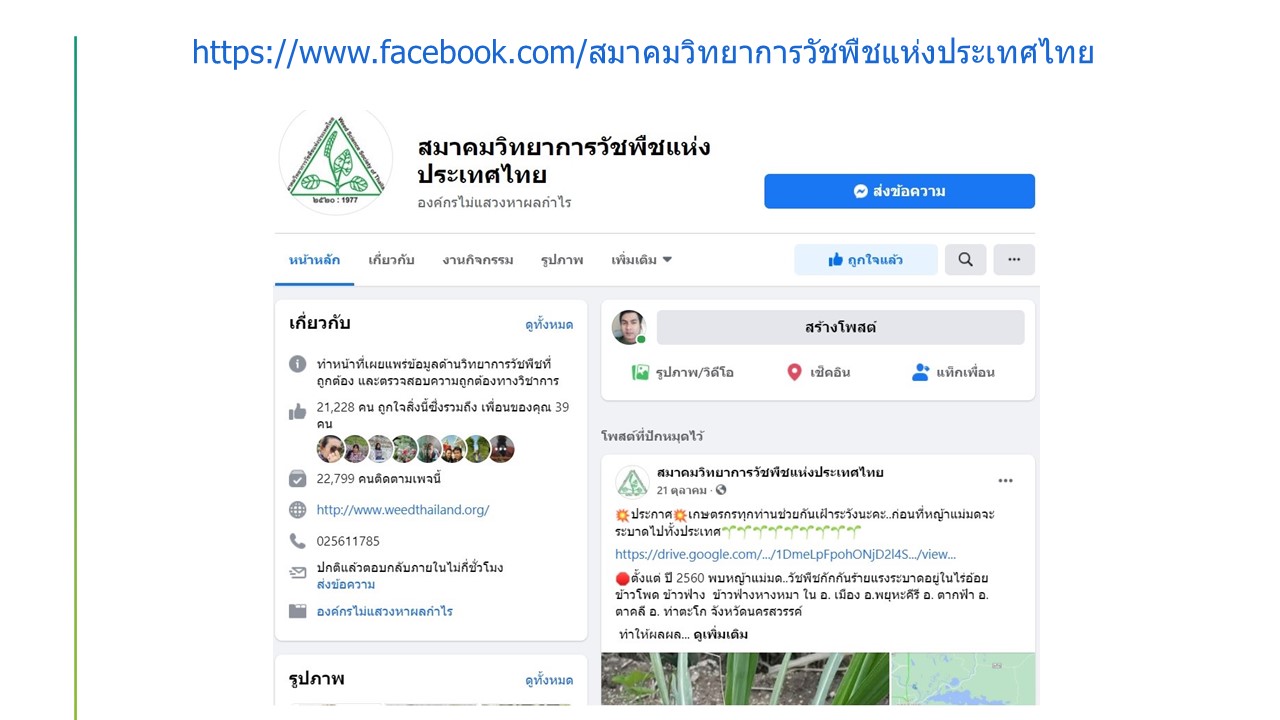This screenshot has height=720, width=1280.
Task: Click the เช็คอิน location pin icon
Action: 794,372
